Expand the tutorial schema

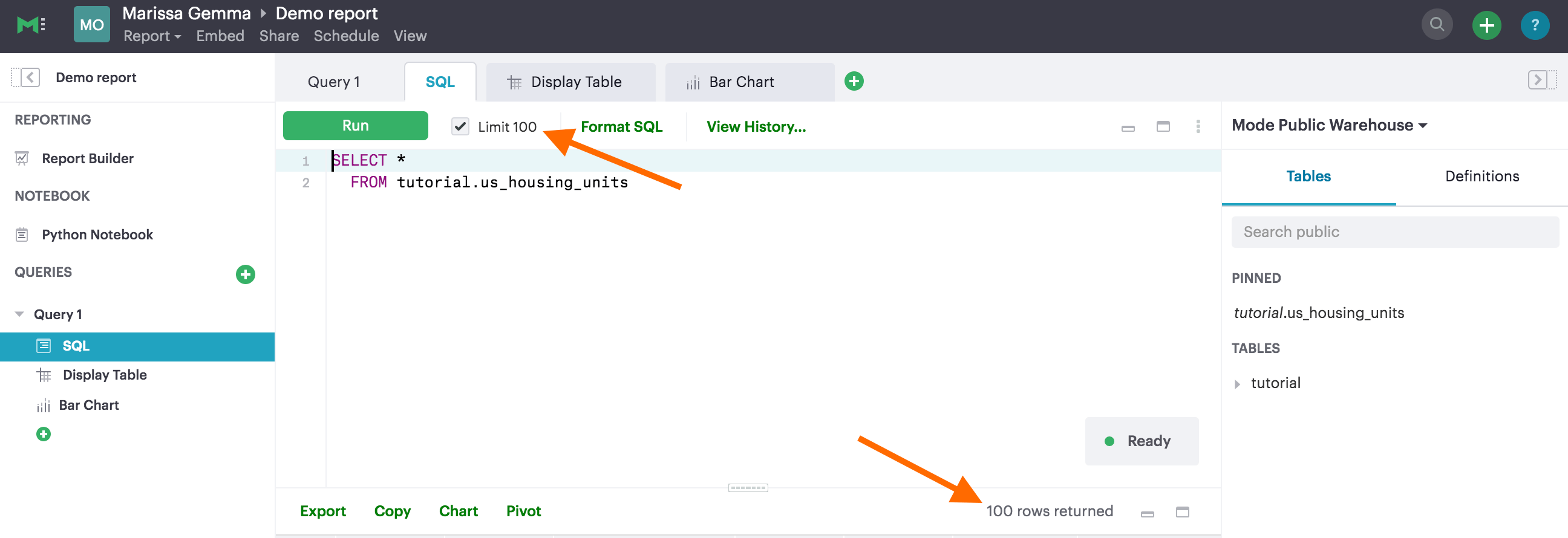[x=1237, y=384]
